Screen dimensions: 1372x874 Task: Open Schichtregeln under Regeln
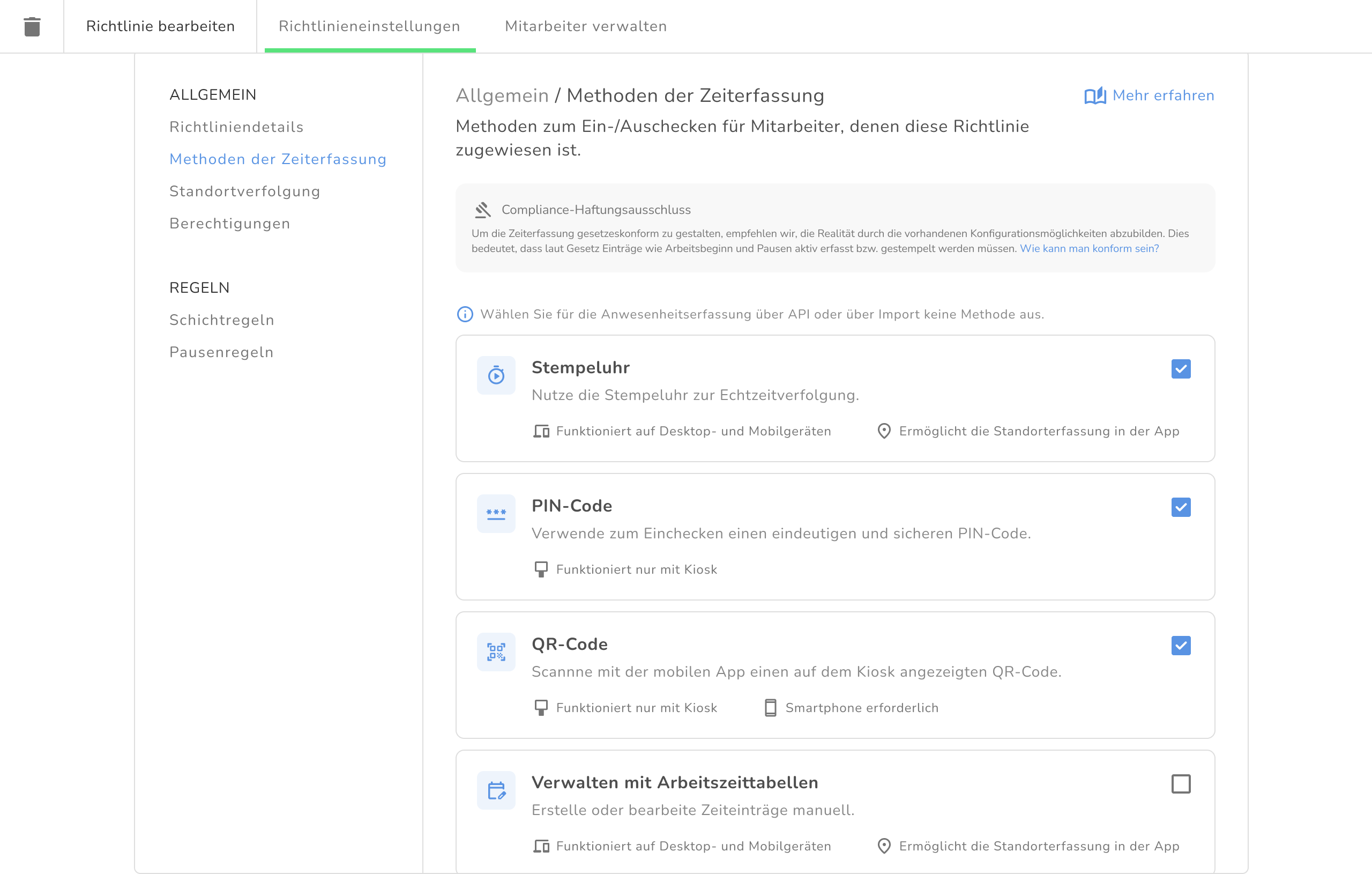tap(222, 320)
